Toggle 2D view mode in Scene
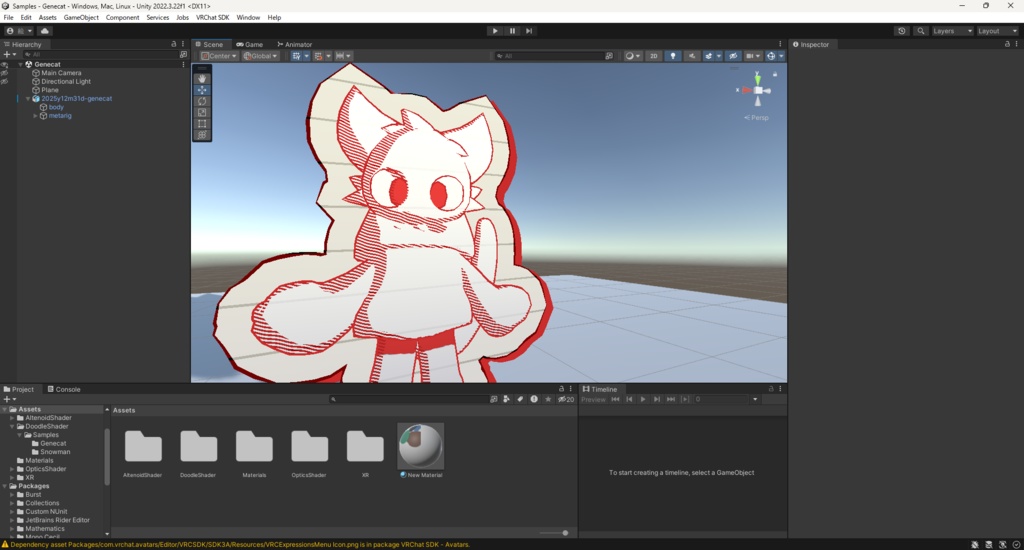 [x=653, y=56]
